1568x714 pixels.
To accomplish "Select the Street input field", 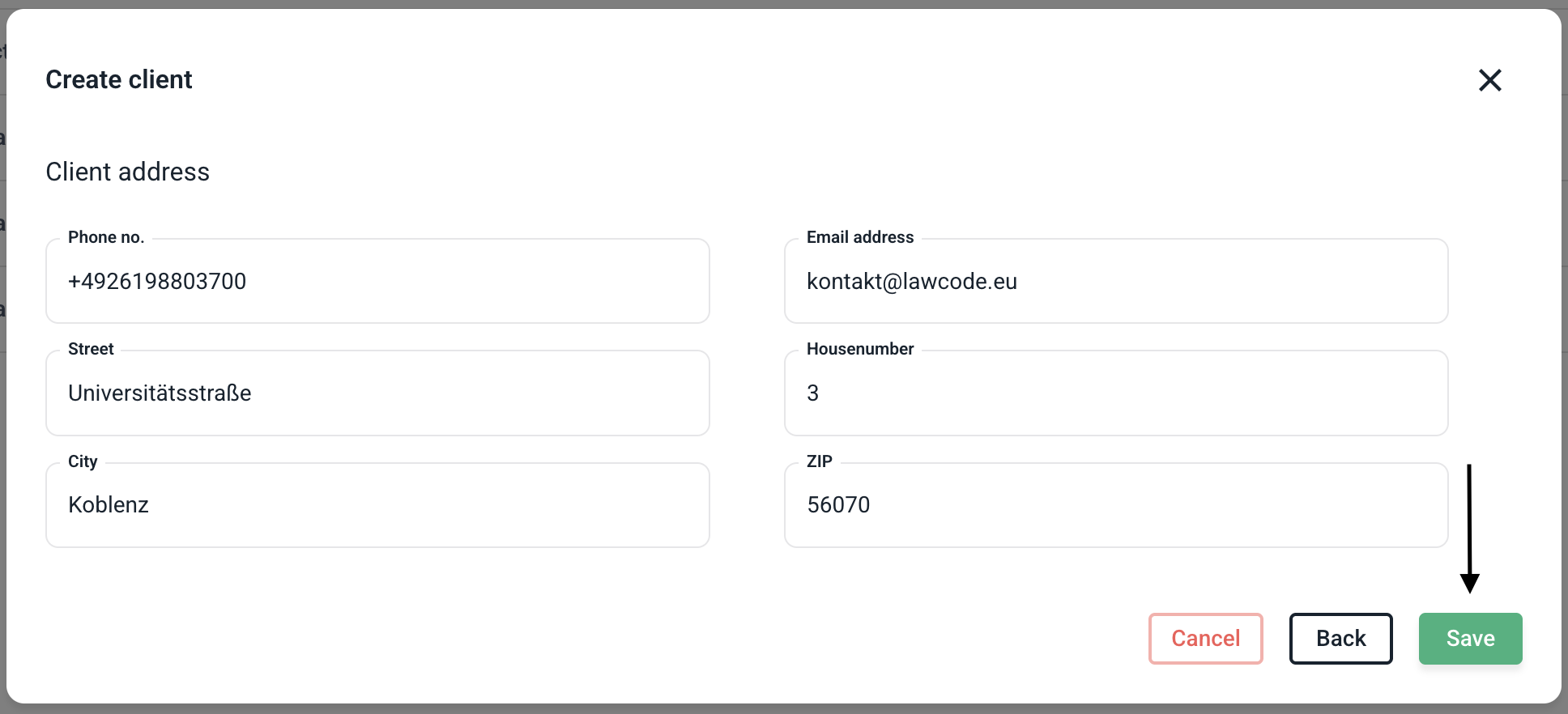I will pos(377,393).
